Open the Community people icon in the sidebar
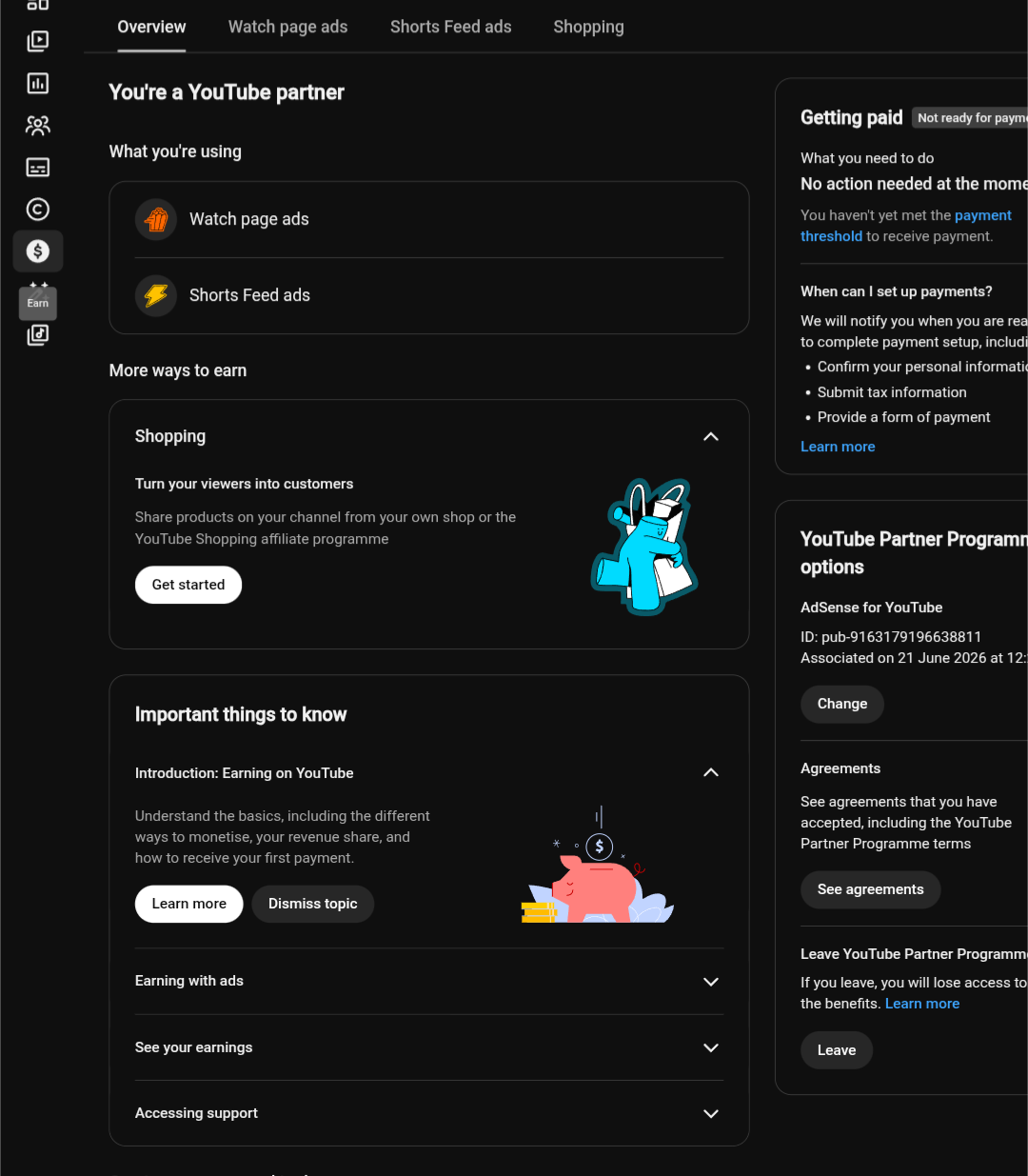Screen dimensions: 1028x1176 pyautogui.click(x=38, y=126)
